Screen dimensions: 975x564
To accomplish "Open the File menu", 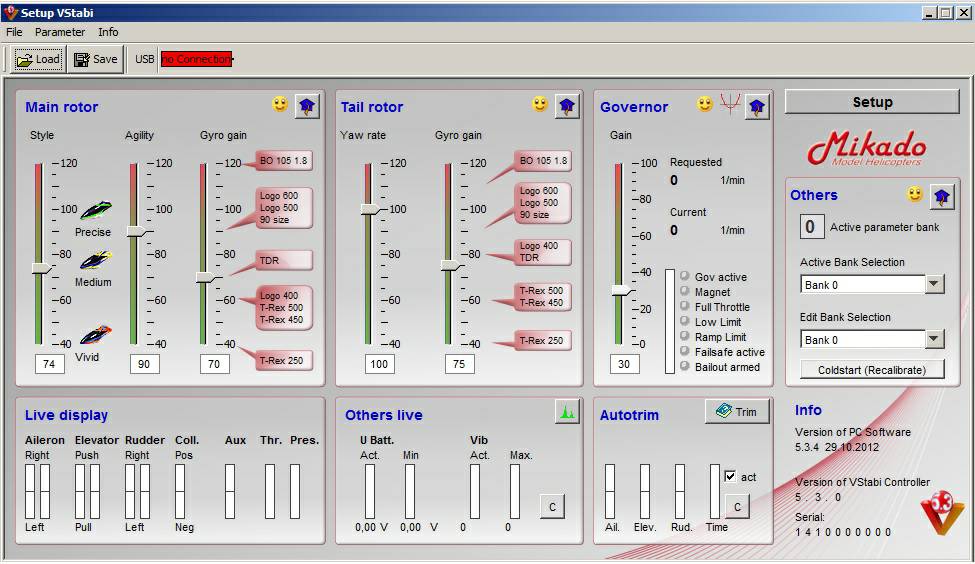I will pos(14,32).
